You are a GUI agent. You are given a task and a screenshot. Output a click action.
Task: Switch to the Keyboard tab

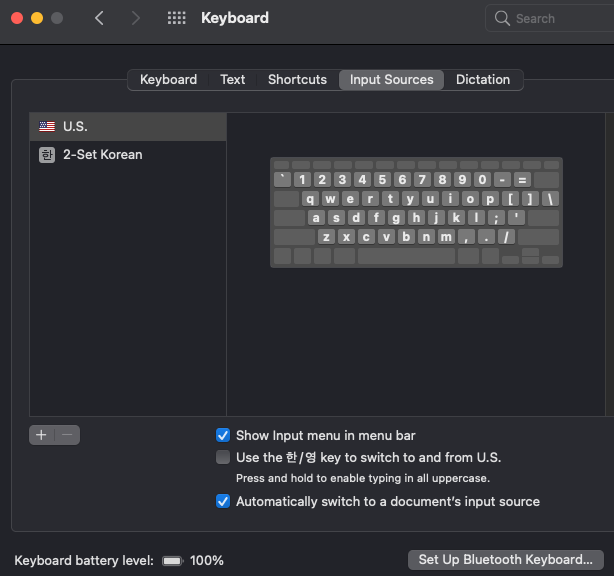168,80
